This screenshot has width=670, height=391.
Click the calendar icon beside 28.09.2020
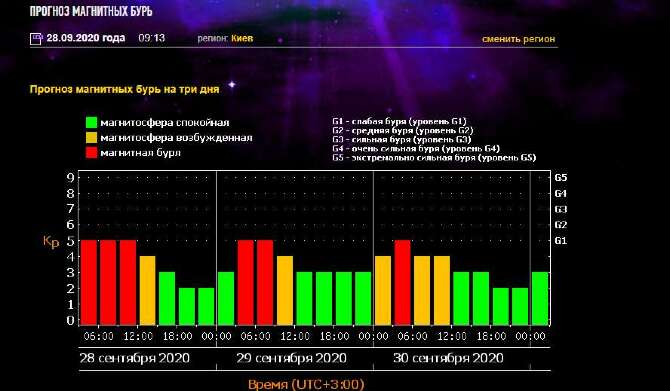(35, 39)
